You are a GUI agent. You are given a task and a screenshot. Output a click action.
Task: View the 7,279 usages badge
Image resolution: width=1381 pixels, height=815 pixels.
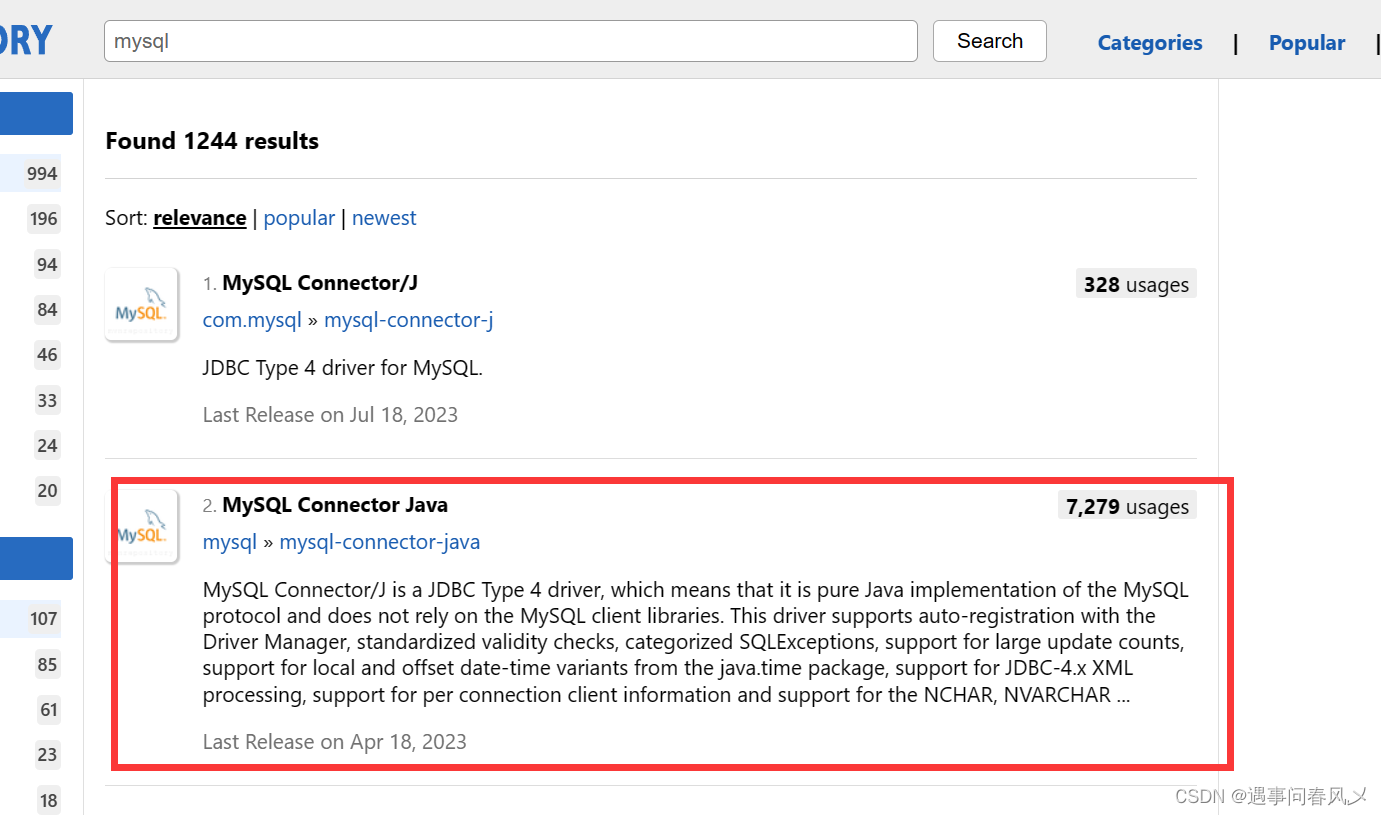1127,506
